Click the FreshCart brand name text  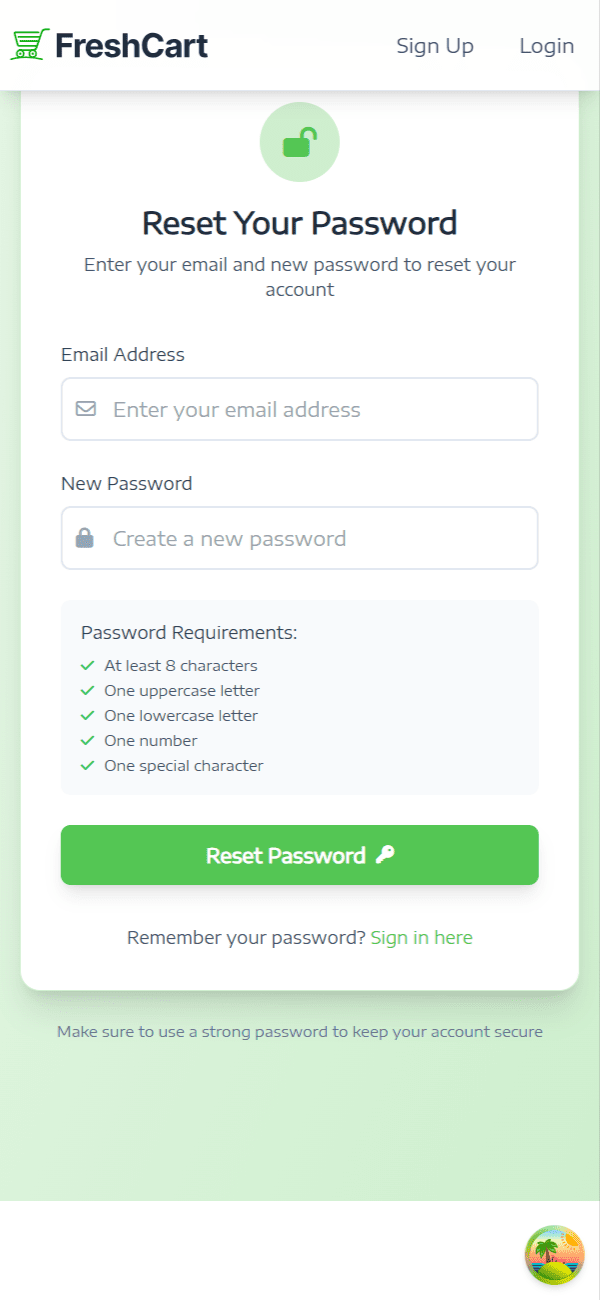tap(132, 46)
